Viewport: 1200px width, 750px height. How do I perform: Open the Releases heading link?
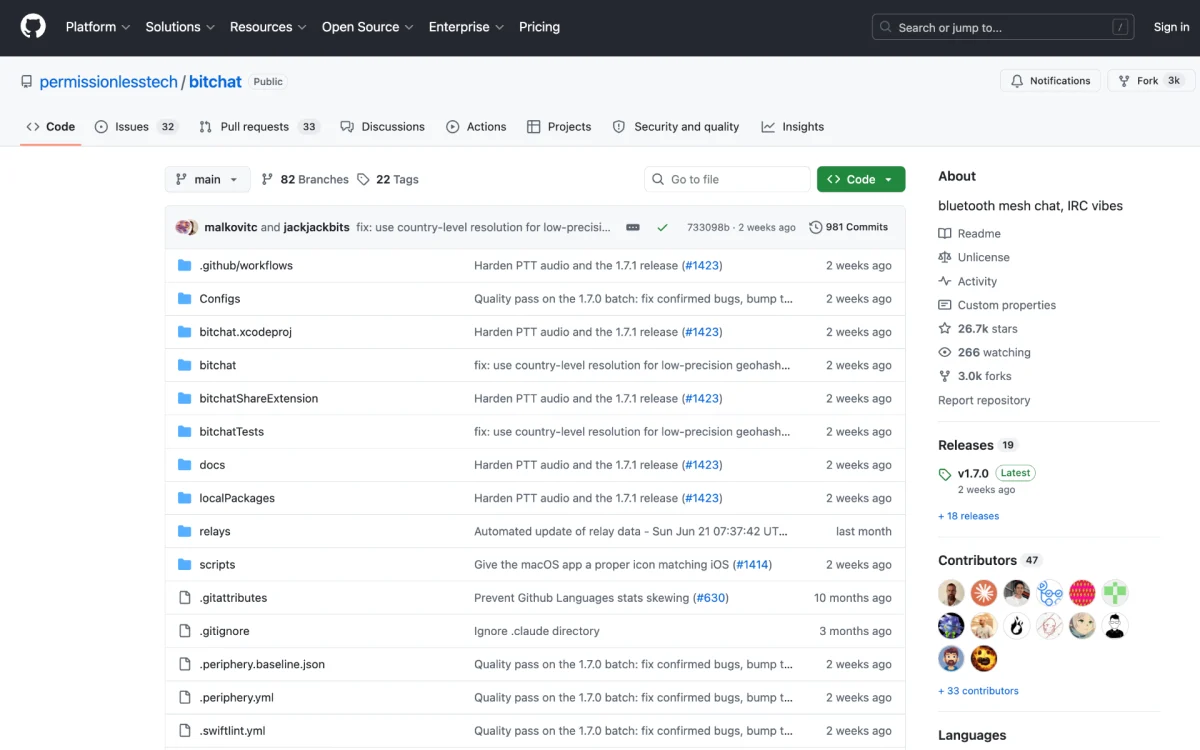[x=966, y=445]
